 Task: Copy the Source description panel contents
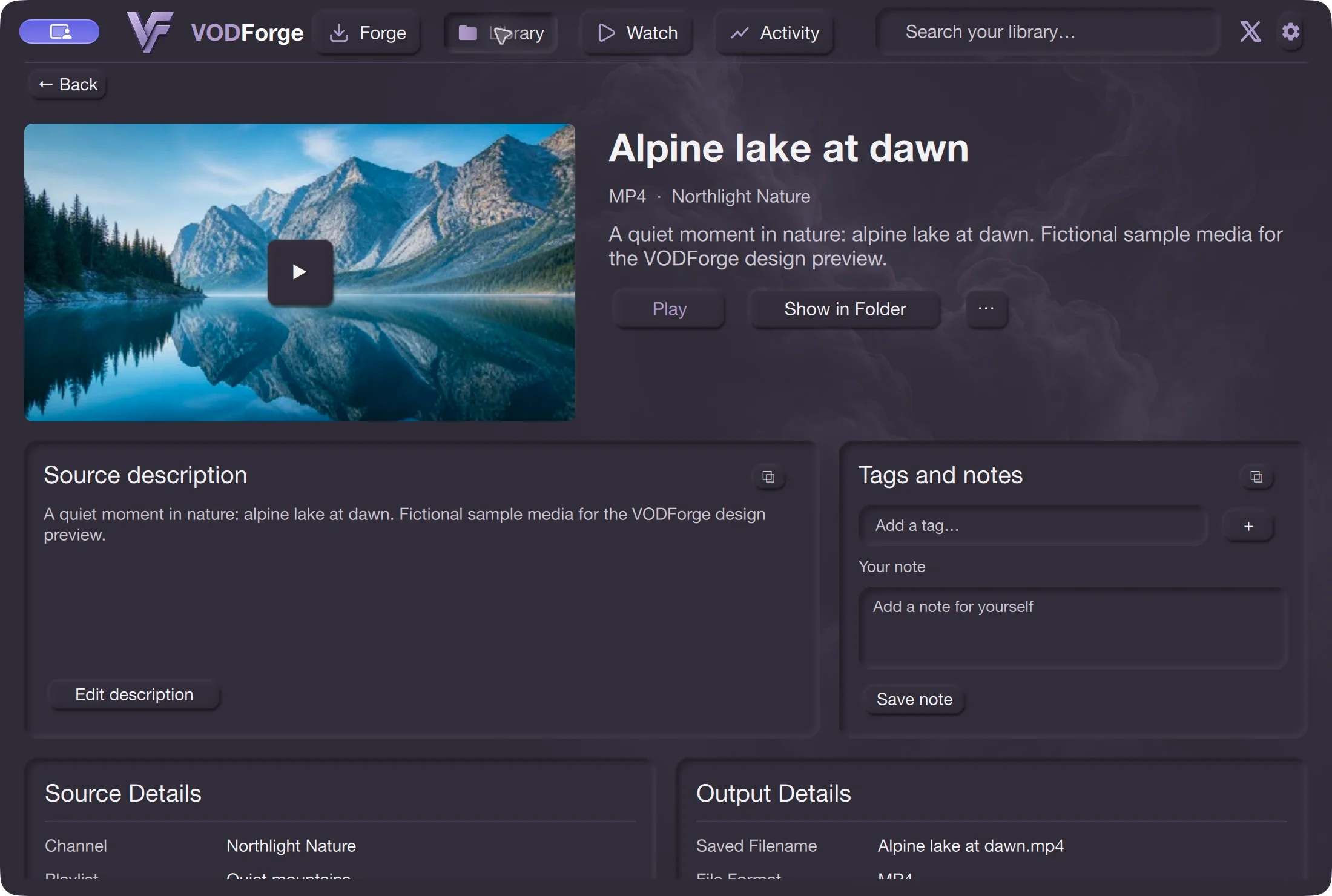pos(768,476)
